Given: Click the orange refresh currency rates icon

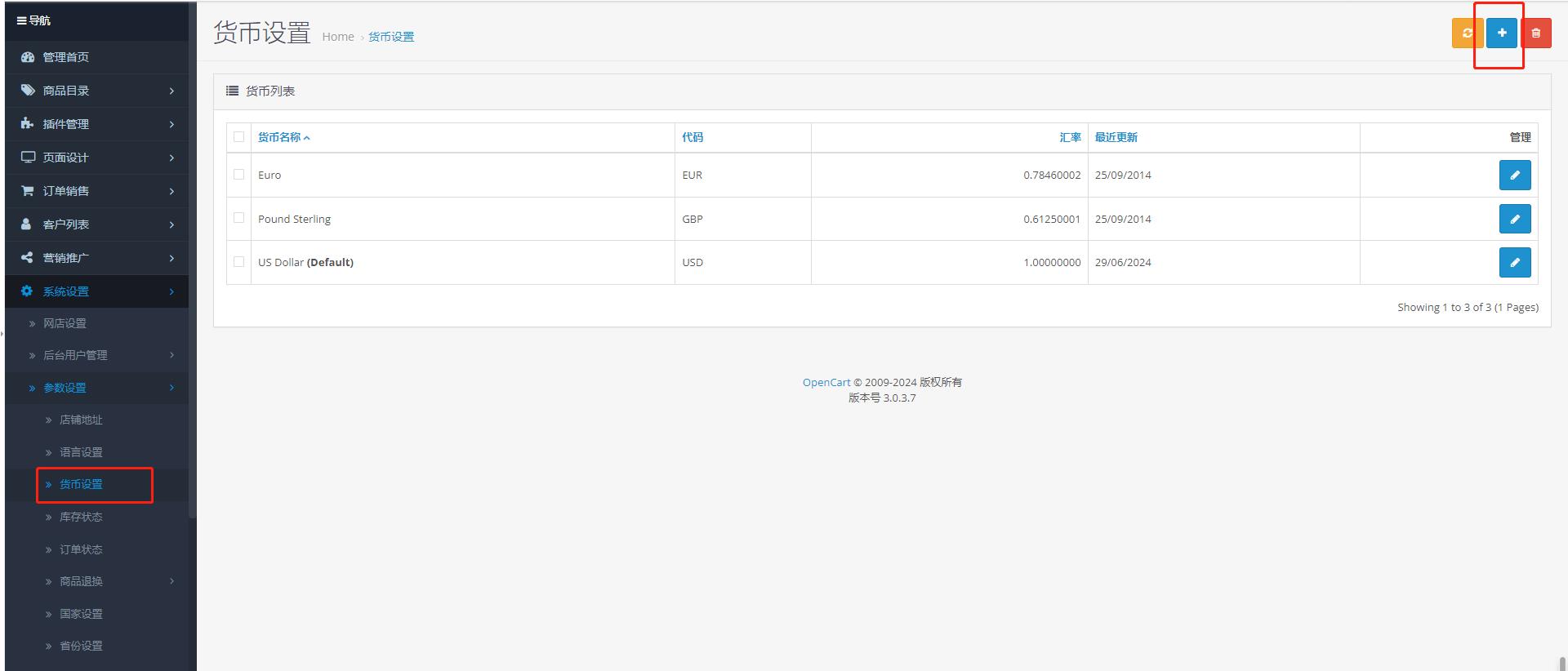Looking at the screenshot, I should click(x=1467, y=33).
